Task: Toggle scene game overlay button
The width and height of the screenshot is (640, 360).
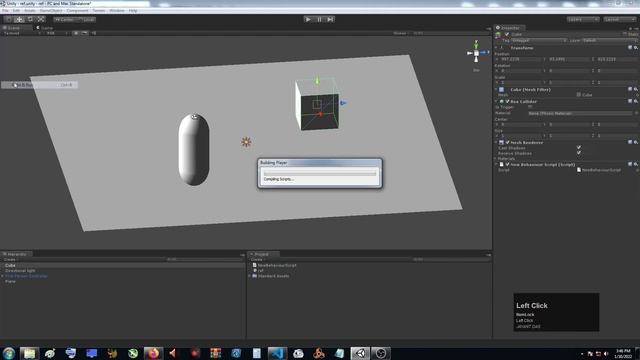Action: (84, 33)
